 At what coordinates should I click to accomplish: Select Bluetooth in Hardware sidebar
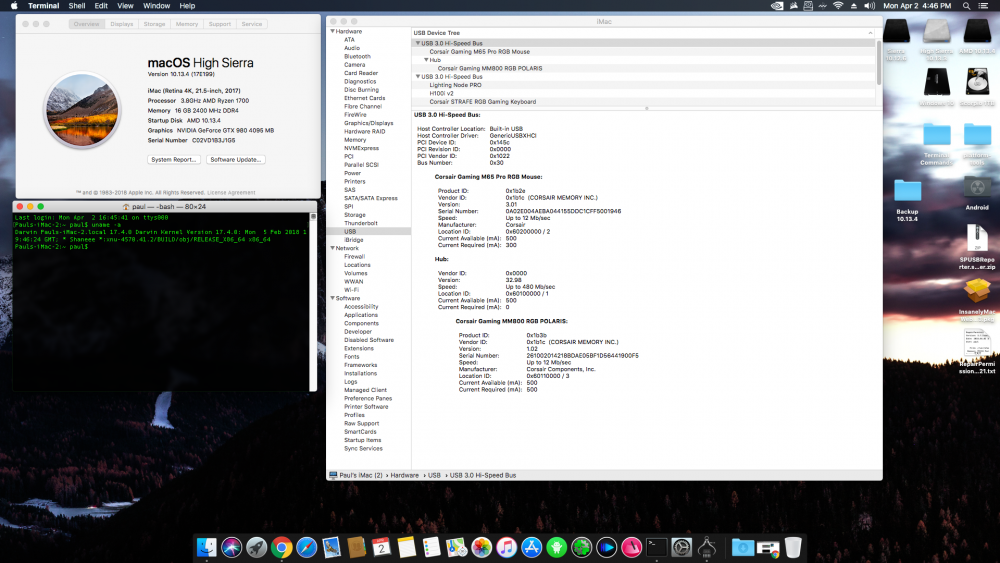click(x=357, y=56)
